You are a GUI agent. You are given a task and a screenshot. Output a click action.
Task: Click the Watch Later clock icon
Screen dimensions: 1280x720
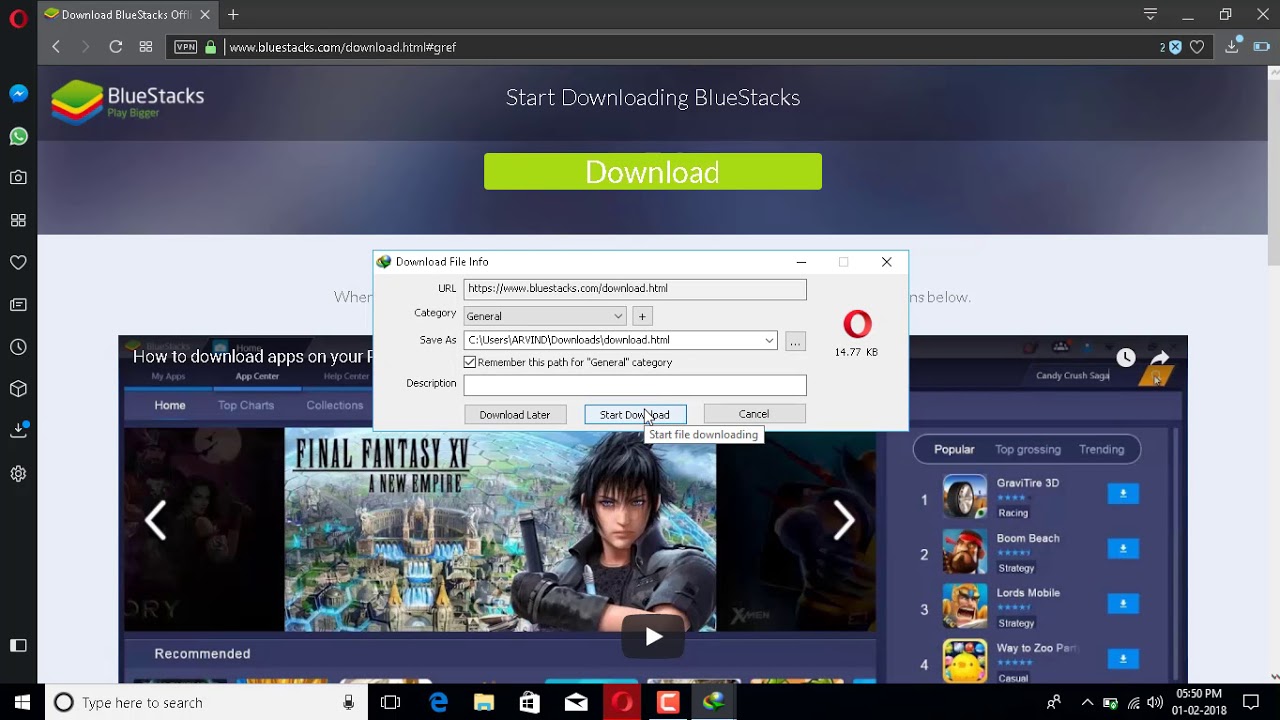coord(1126,358)
